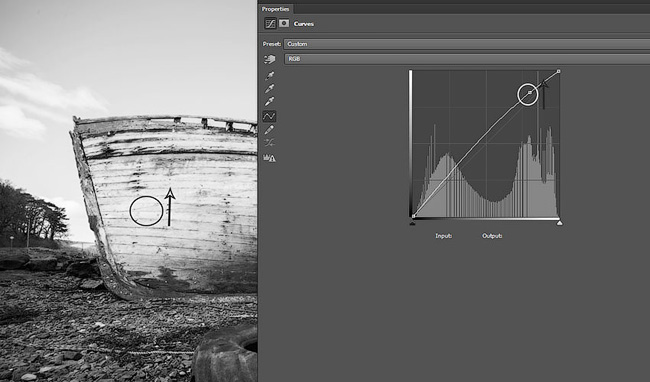Open the Preset dropdown showing Custom
The height and width of the screenshot is (382, 650).
pos(467,44)
